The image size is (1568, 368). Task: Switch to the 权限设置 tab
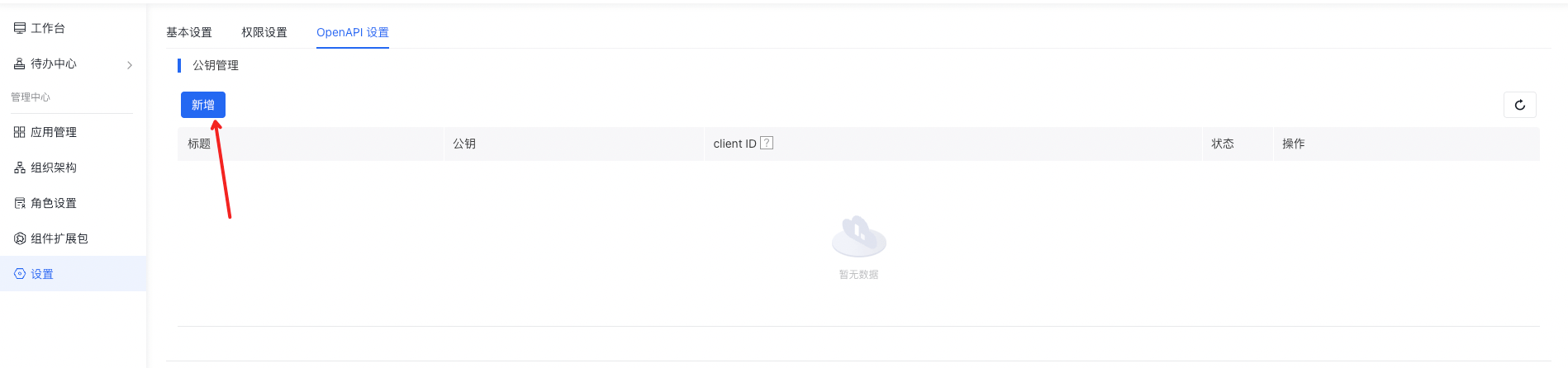pos(264,32)
